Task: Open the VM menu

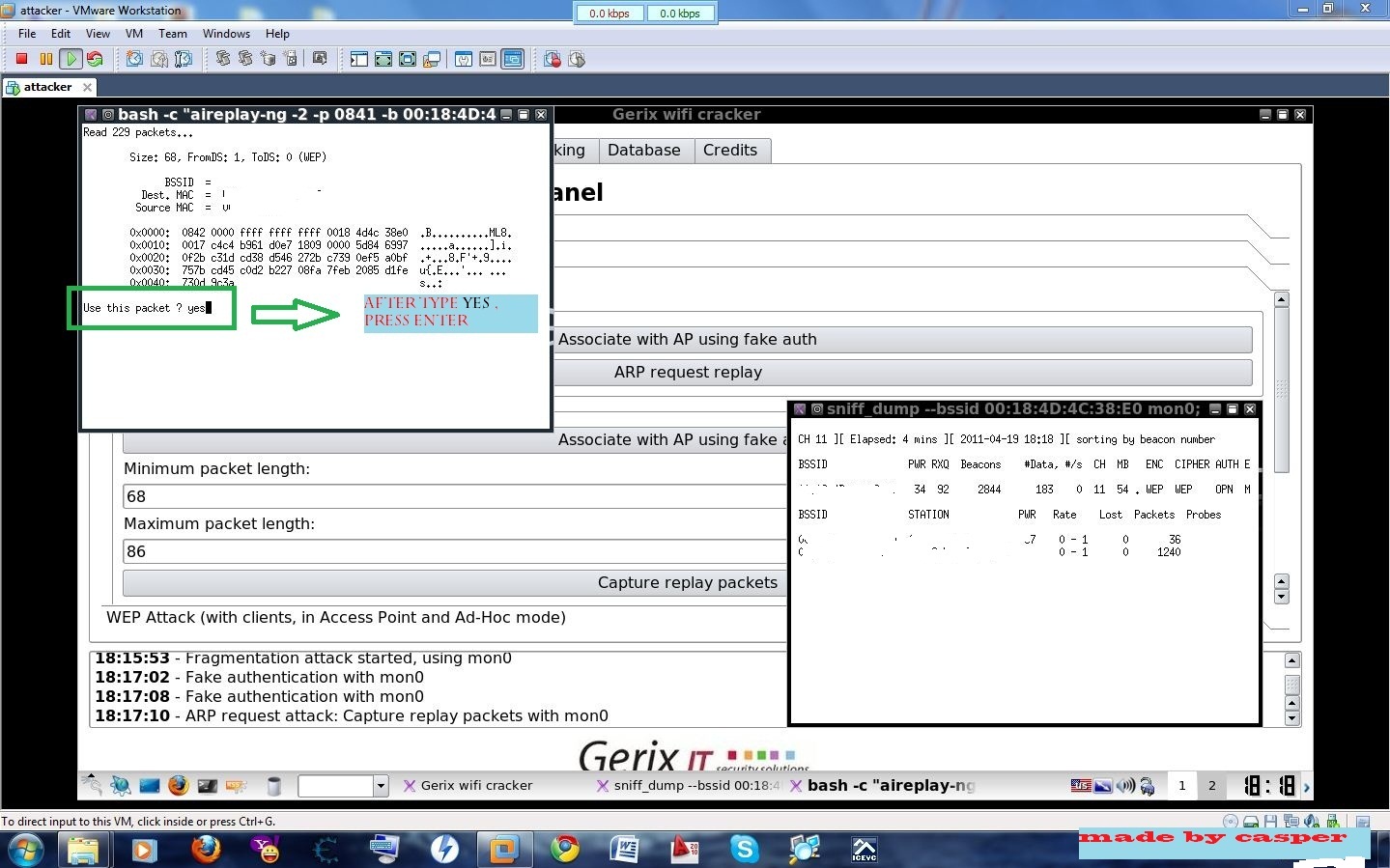Action: (x=134, y=34)
